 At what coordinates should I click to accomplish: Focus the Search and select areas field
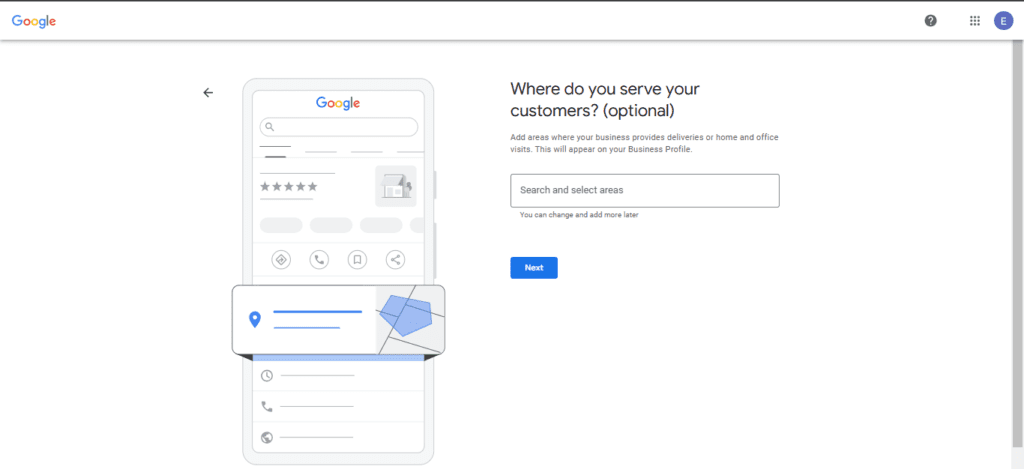pos(644,190)
